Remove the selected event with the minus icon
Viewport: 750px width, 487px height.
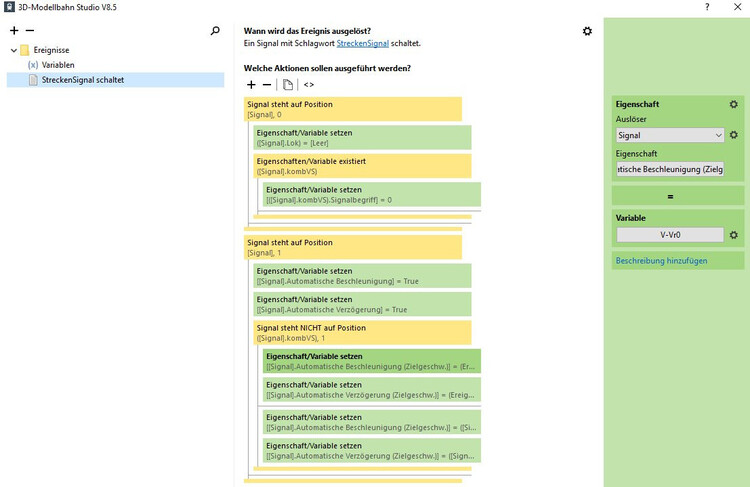[x=30, y=31]
